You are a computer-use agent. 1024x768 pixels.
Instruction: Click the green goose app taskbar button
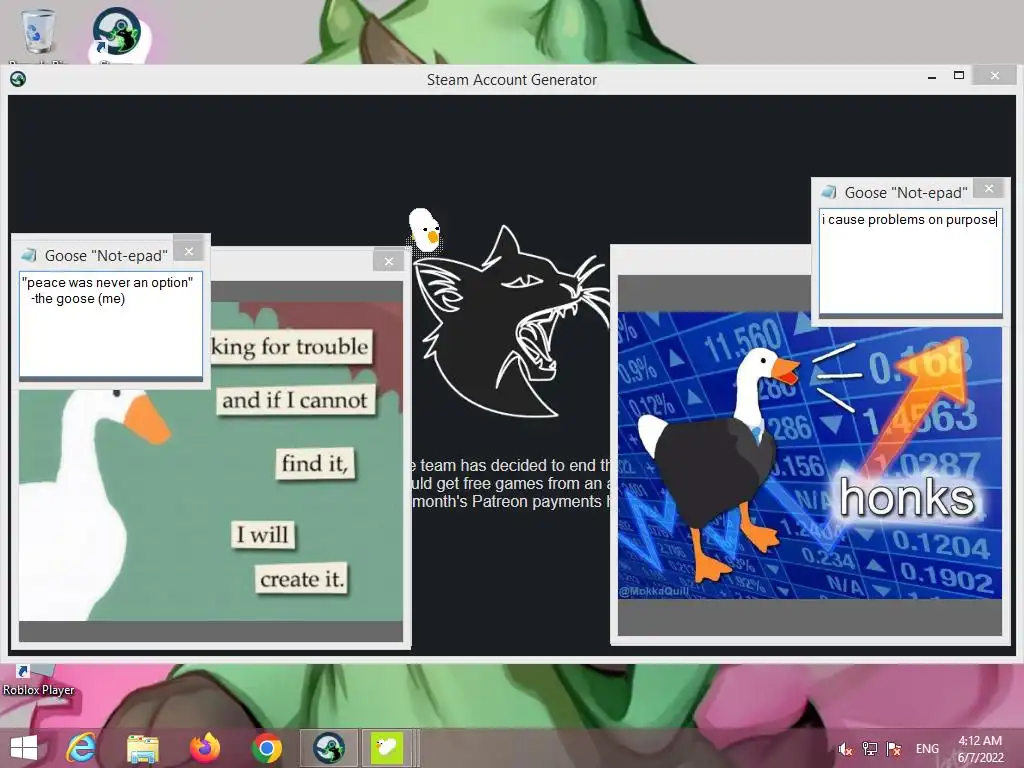[387, 748]
